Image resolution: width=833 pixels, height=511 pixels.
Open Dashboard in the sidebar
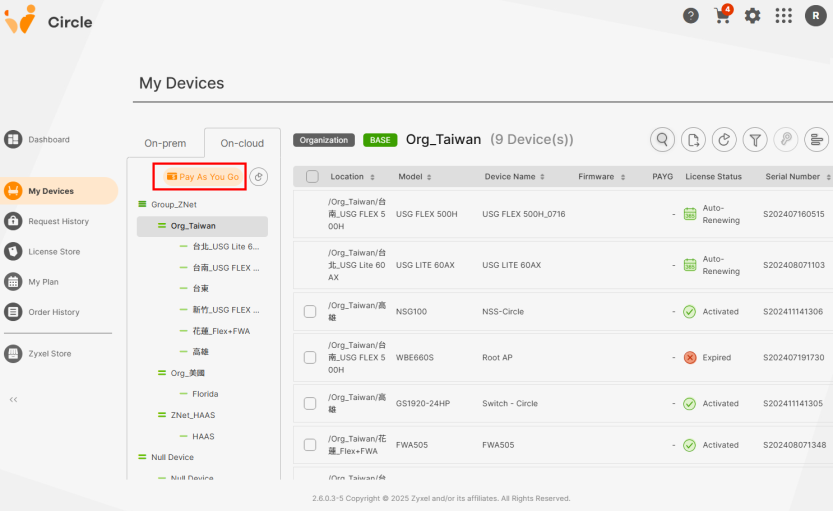click(x=49, y=139)
